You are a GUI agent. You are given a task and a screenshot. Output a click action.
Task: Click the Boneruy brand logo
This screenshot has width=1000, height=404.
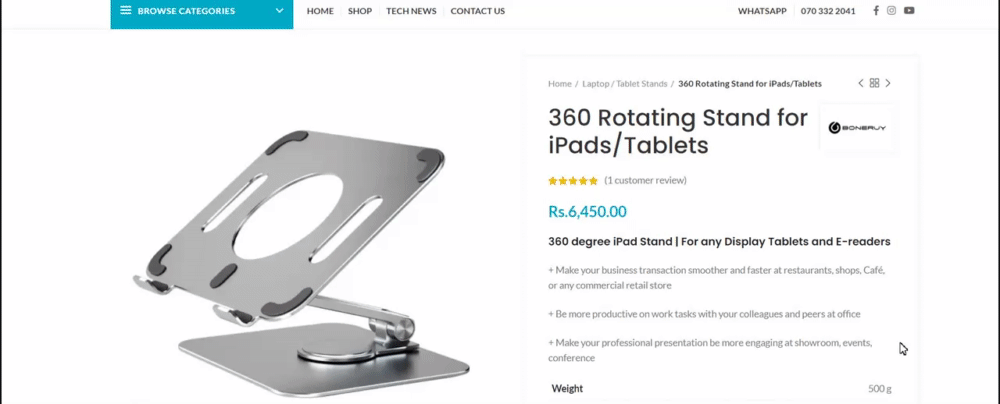tap(857, 128)
